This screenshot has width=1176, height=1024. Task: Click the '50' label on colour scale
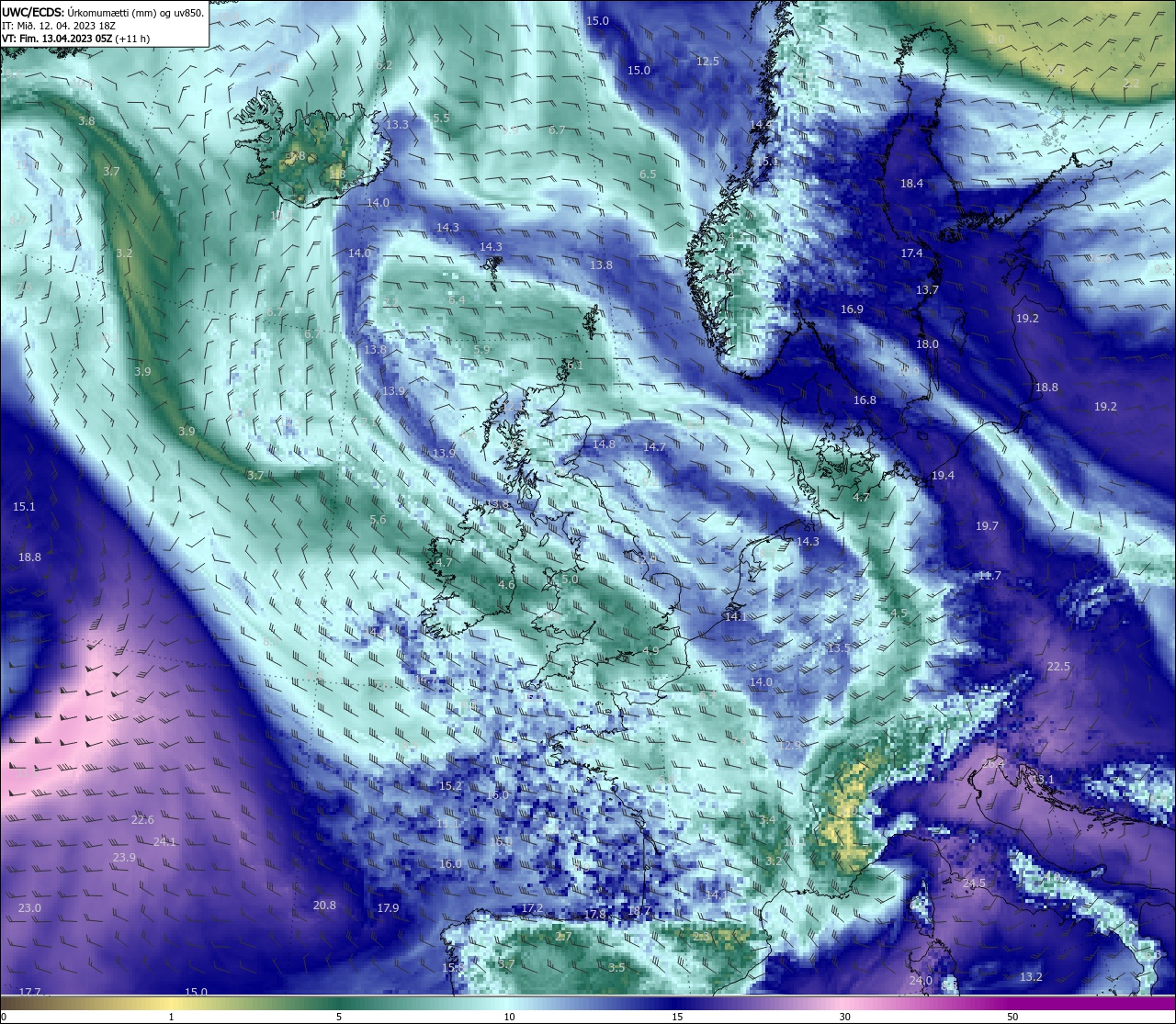1012,1017
